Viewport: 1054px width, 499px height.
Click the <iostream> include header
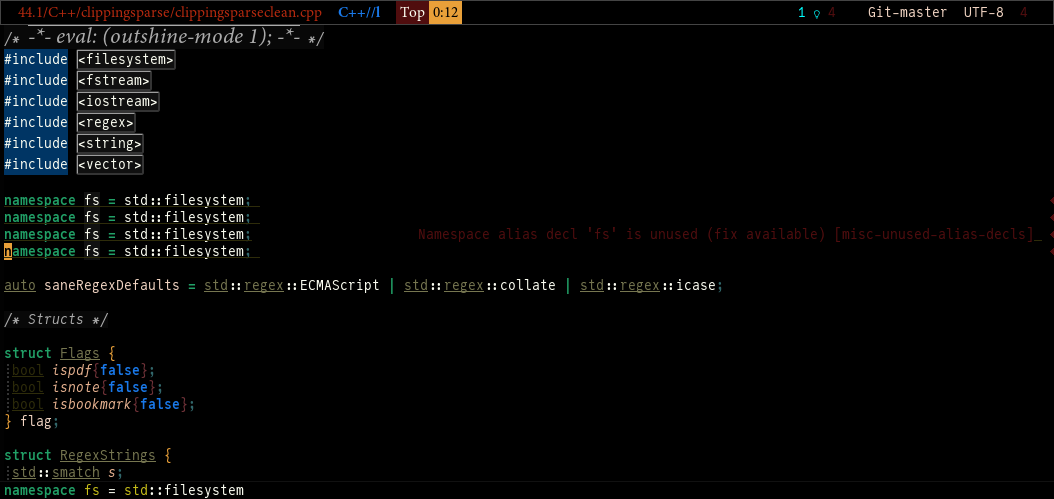(118, 102)
